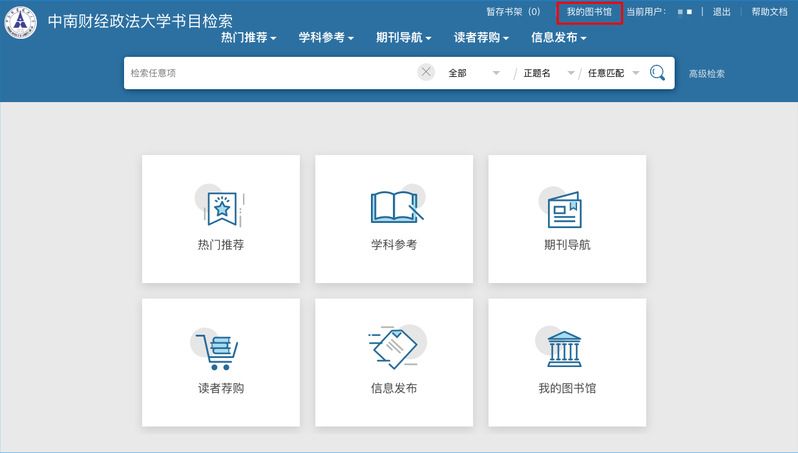Open the 热门推荐 bookmark star icon card
Image resolution: width=798 pixels, height=453 pixels.
point(221,219)
